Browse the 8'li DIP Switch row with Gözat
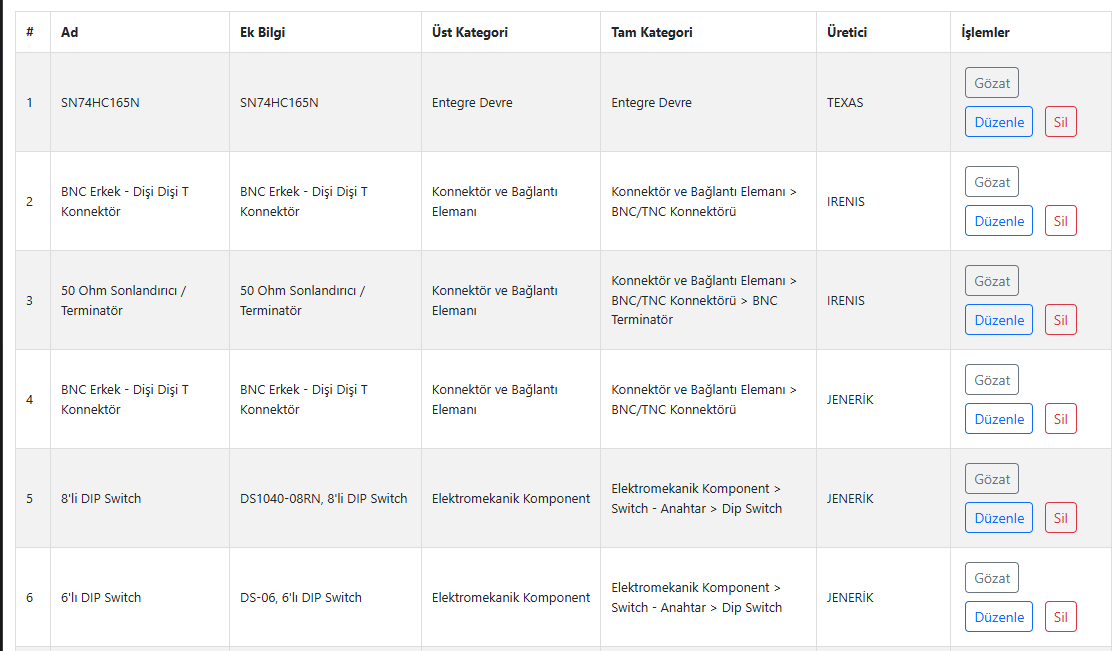 (x=991, y=479)
